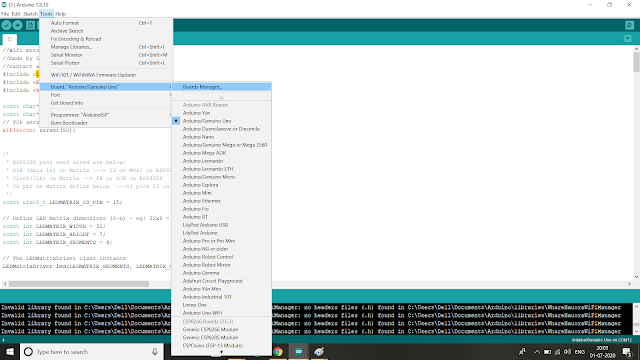Click the New sketch icon
The height and width of the screenshot is (360, 640).
coord(31,25)
